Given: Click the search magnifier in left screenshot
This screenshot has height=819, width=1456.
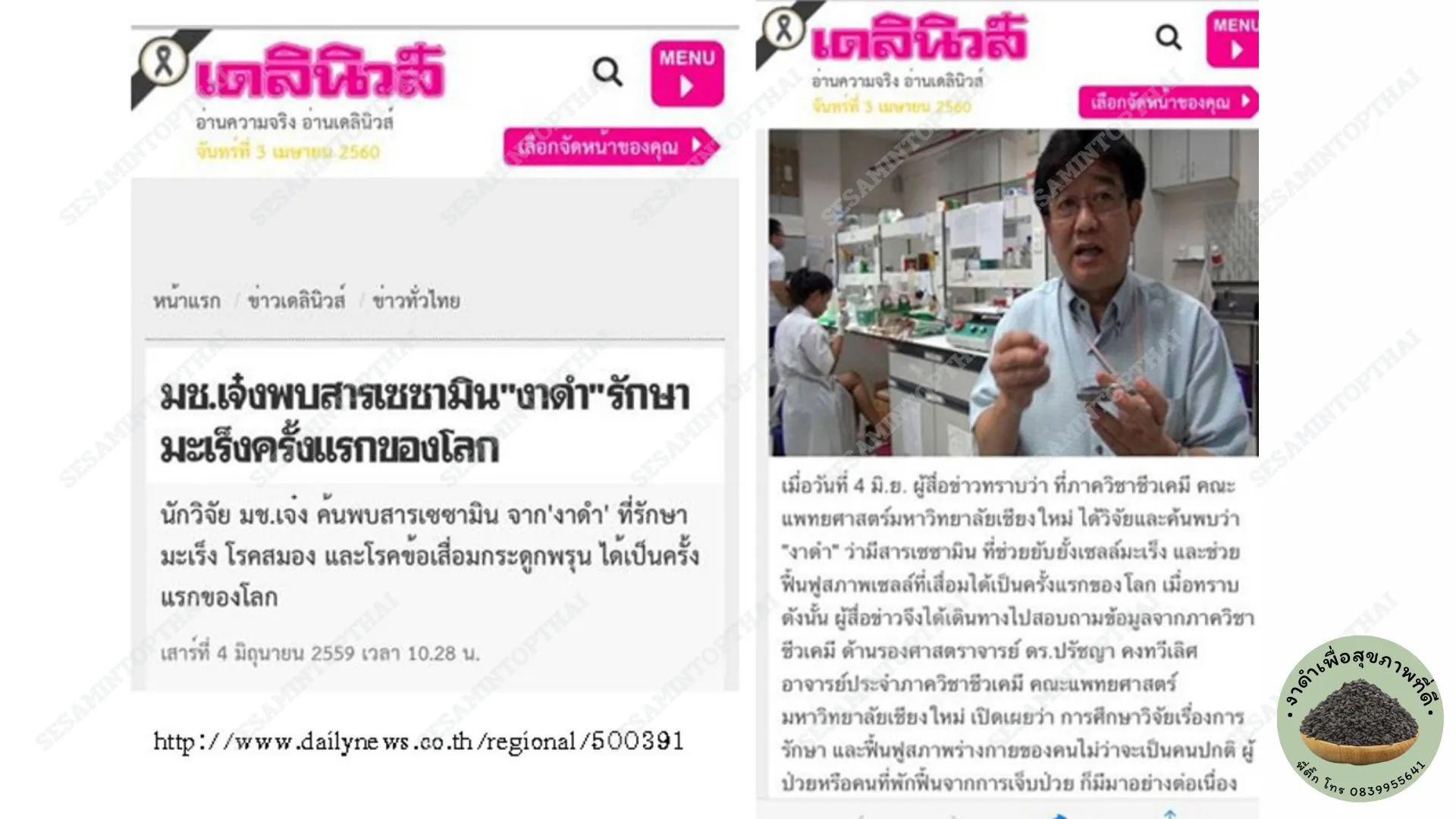Looking at the screenshot, I should click(607, 72).
